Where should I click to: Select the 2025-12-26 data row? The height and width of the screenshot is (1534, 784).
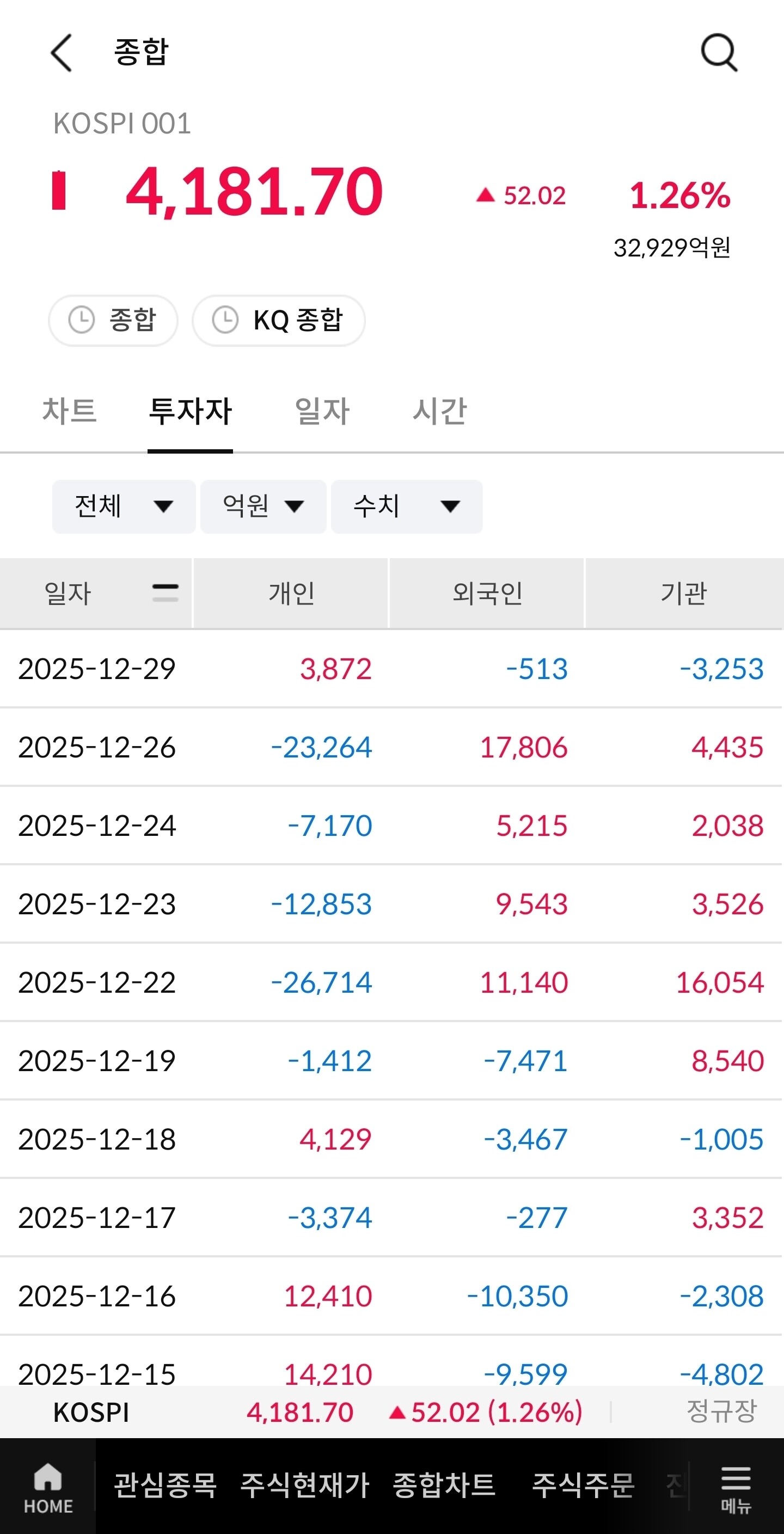coord(391,747)
